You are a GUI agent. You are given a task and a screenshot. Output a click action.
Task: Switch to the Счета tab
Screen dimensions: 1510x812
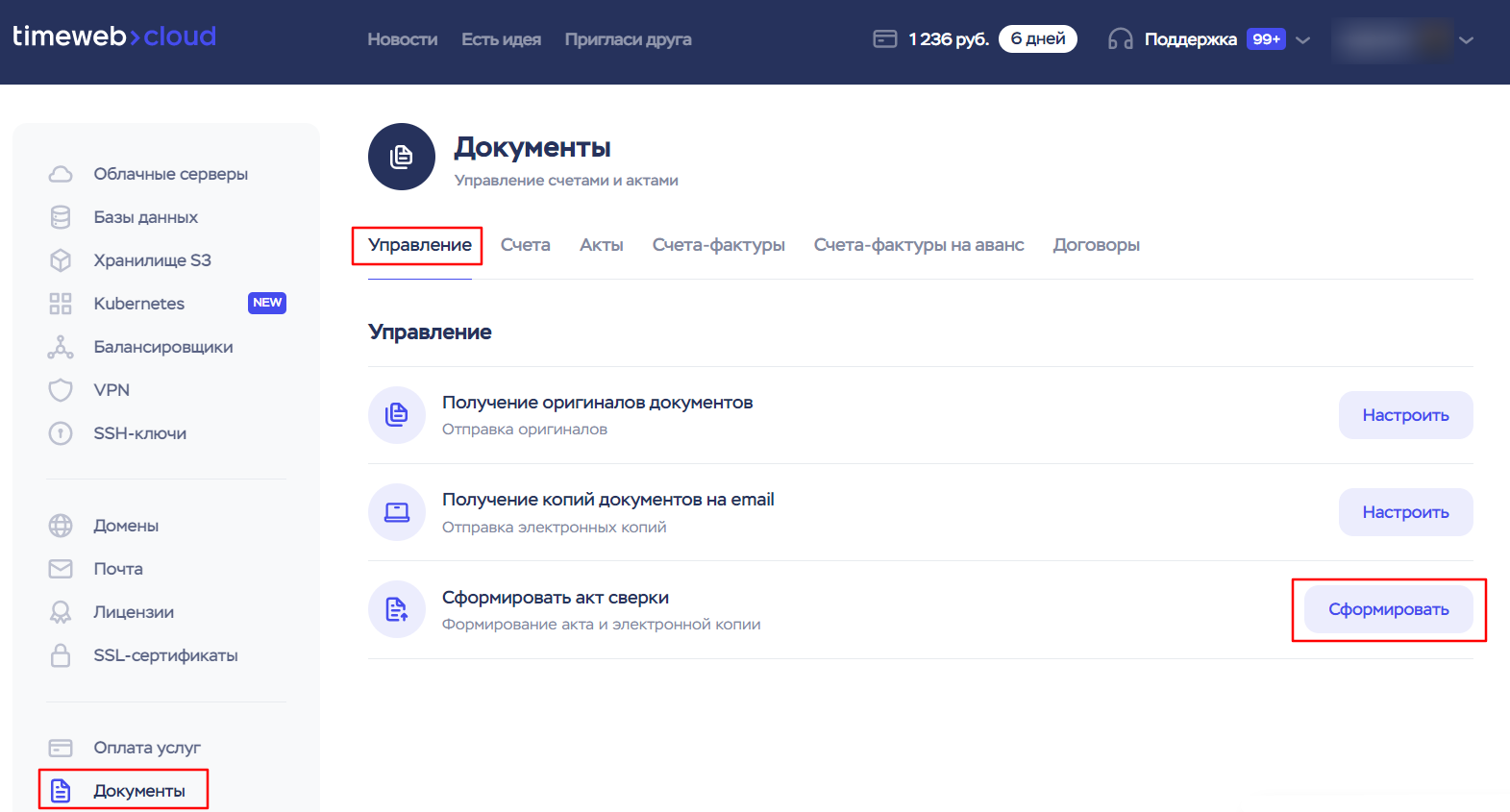click(525, 245)
